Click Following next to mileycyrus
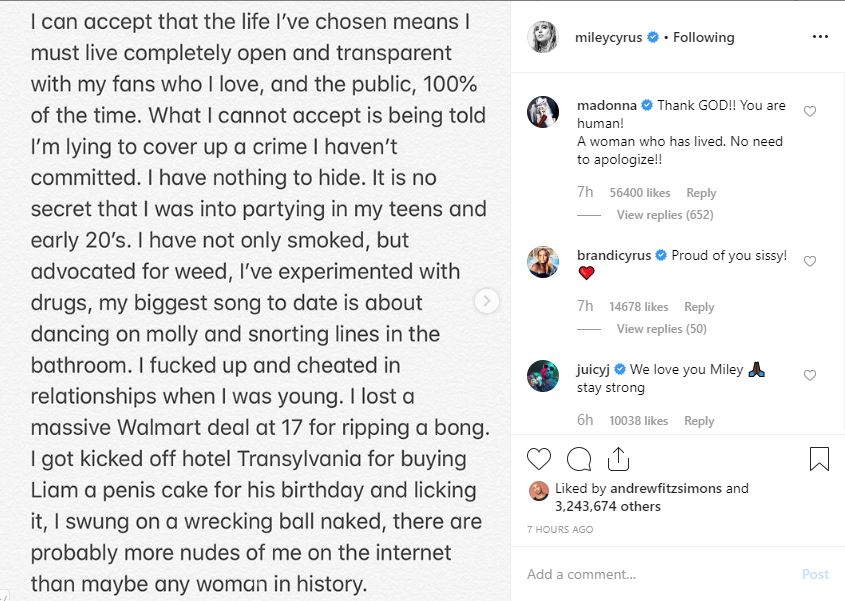 pyautogui.click(x=703, y=37)
